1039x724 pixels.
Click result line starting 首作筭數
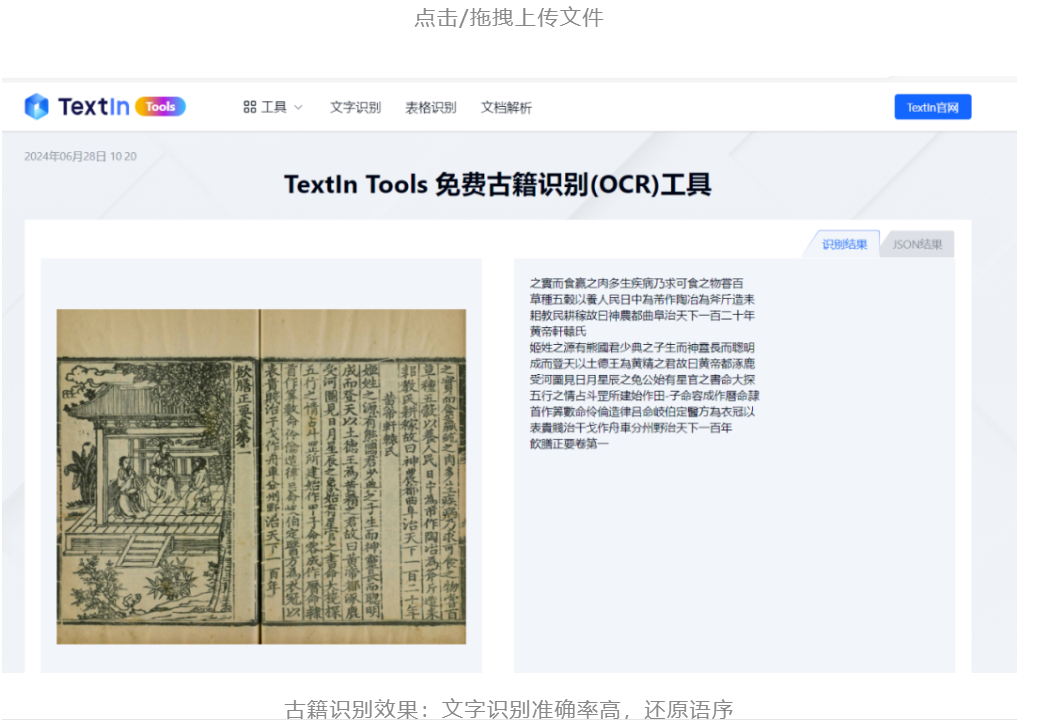642,411
